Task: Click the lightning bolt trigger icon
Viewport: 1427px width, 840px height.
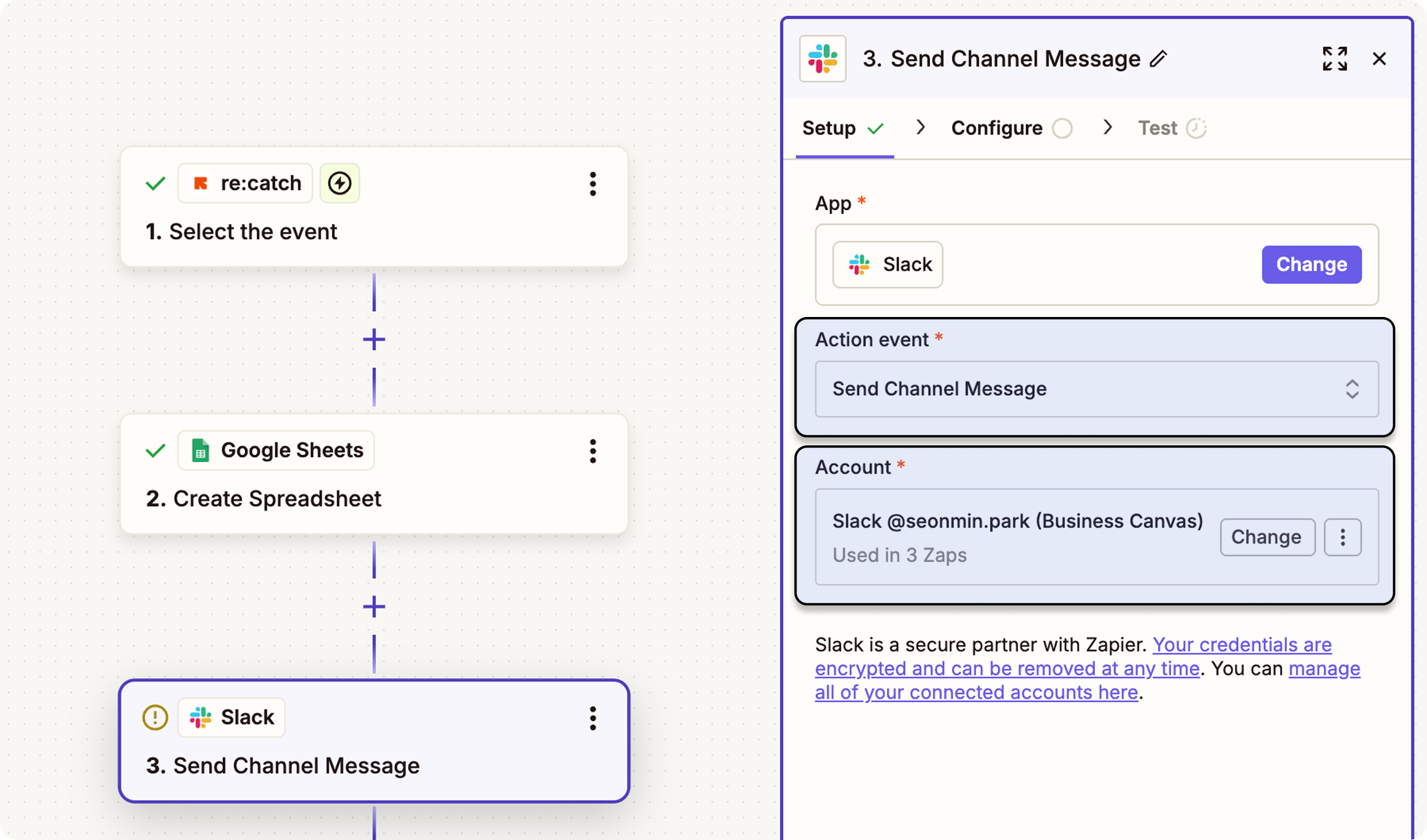Action: pyautogui.click(x=339, y=183)
